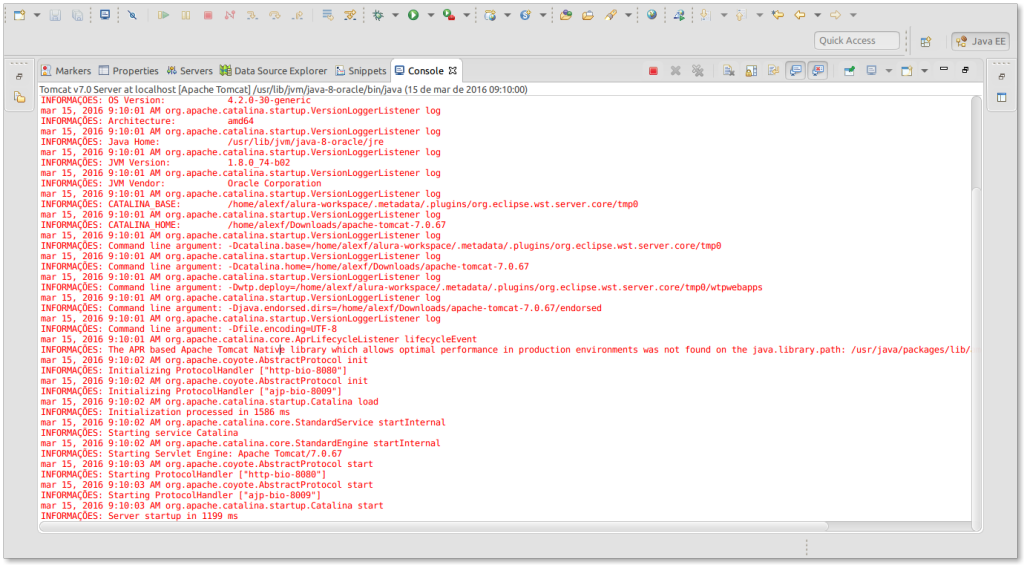Click the Forward navigation arrow
This screenshot has width=1024, height=565.
point(835,14)
